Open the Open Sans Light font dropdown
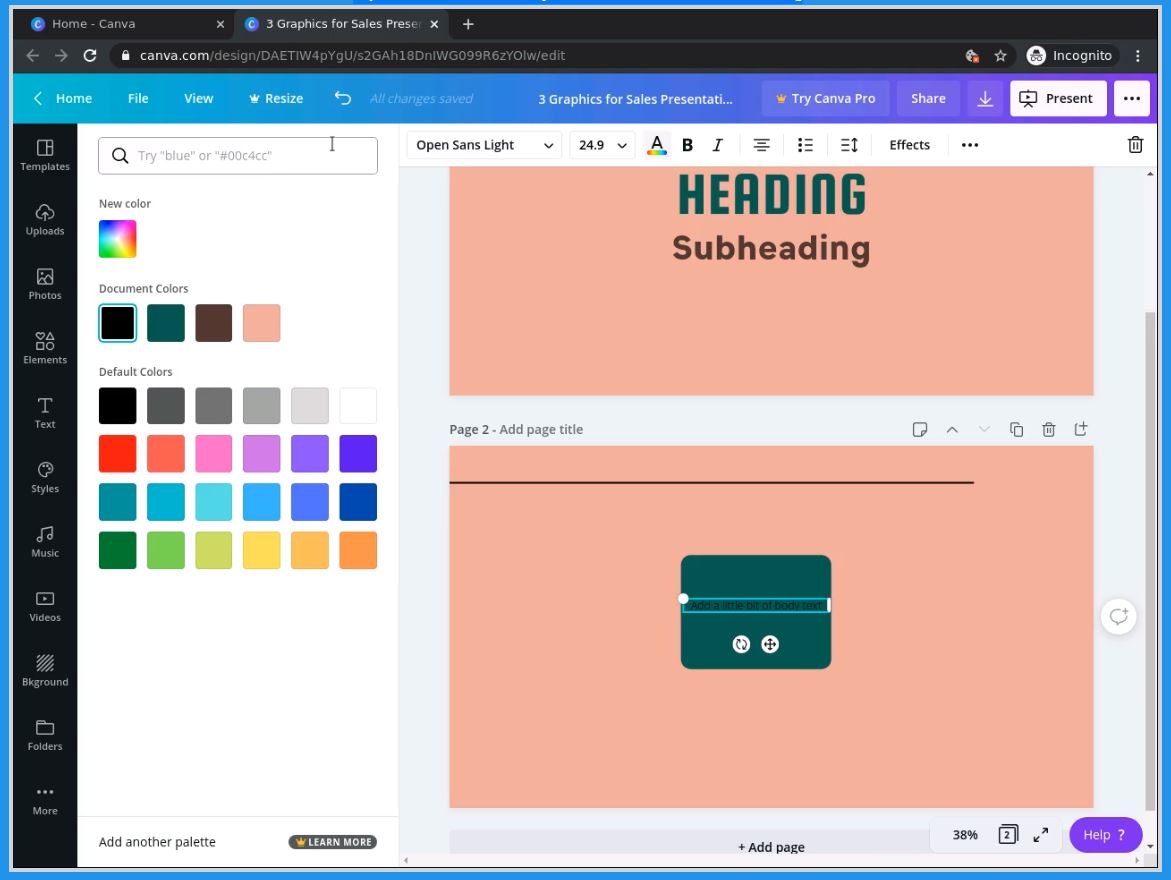 tap(482, 144)
